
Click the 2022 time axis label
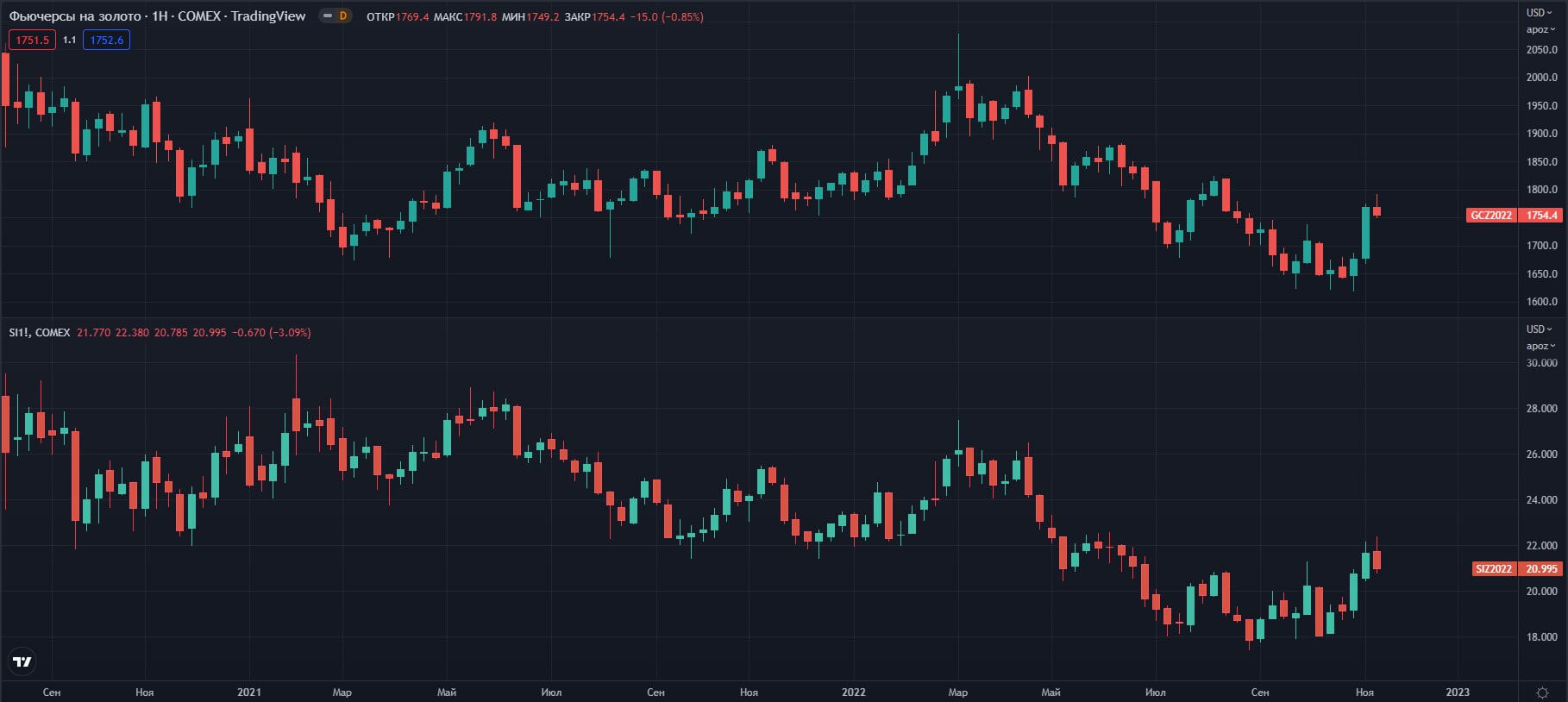tap(854, 693)
